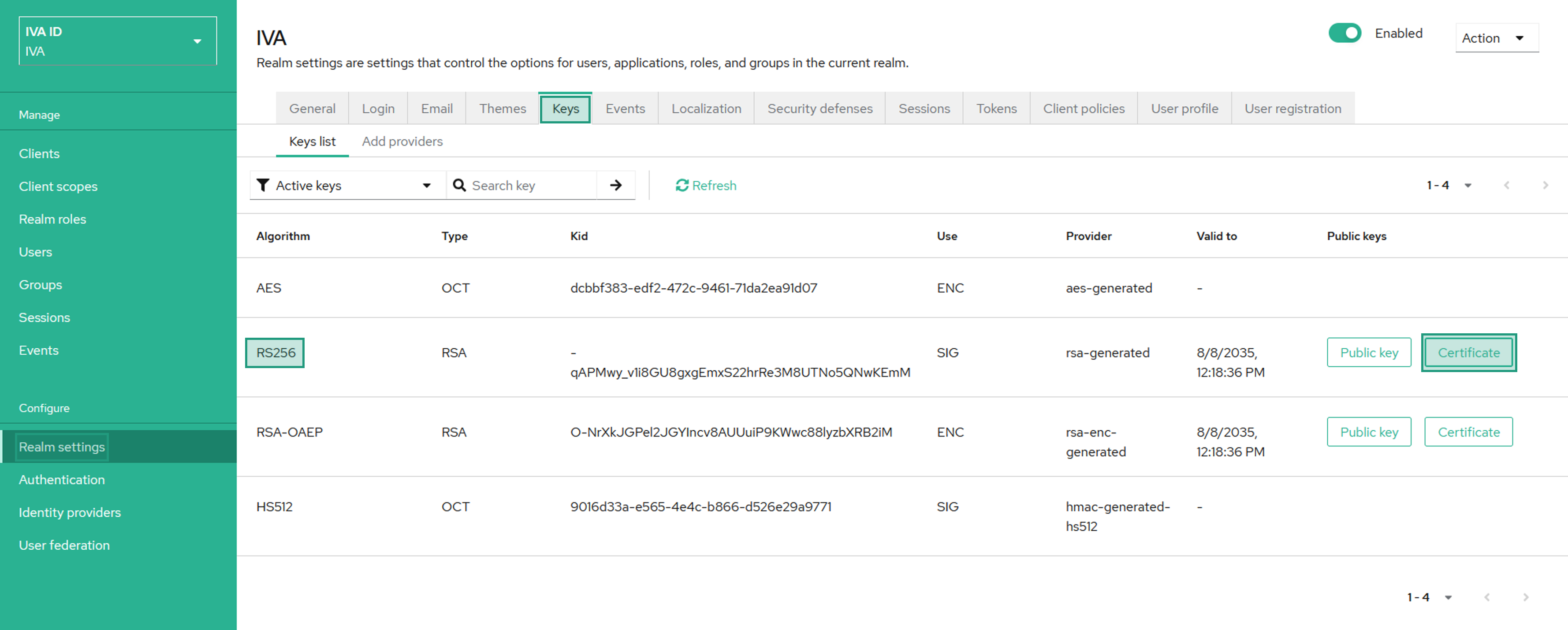Click the search arrow submit icon

pos(615,185)
